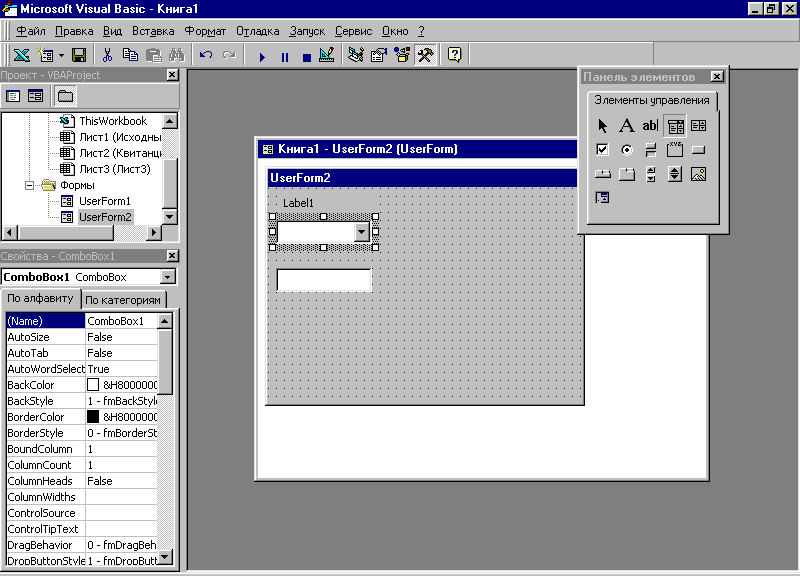Image resolution: width=800 pixels, height=576 pixels.
Task: Click the Redo arrow icon
Action: [229, 55]
